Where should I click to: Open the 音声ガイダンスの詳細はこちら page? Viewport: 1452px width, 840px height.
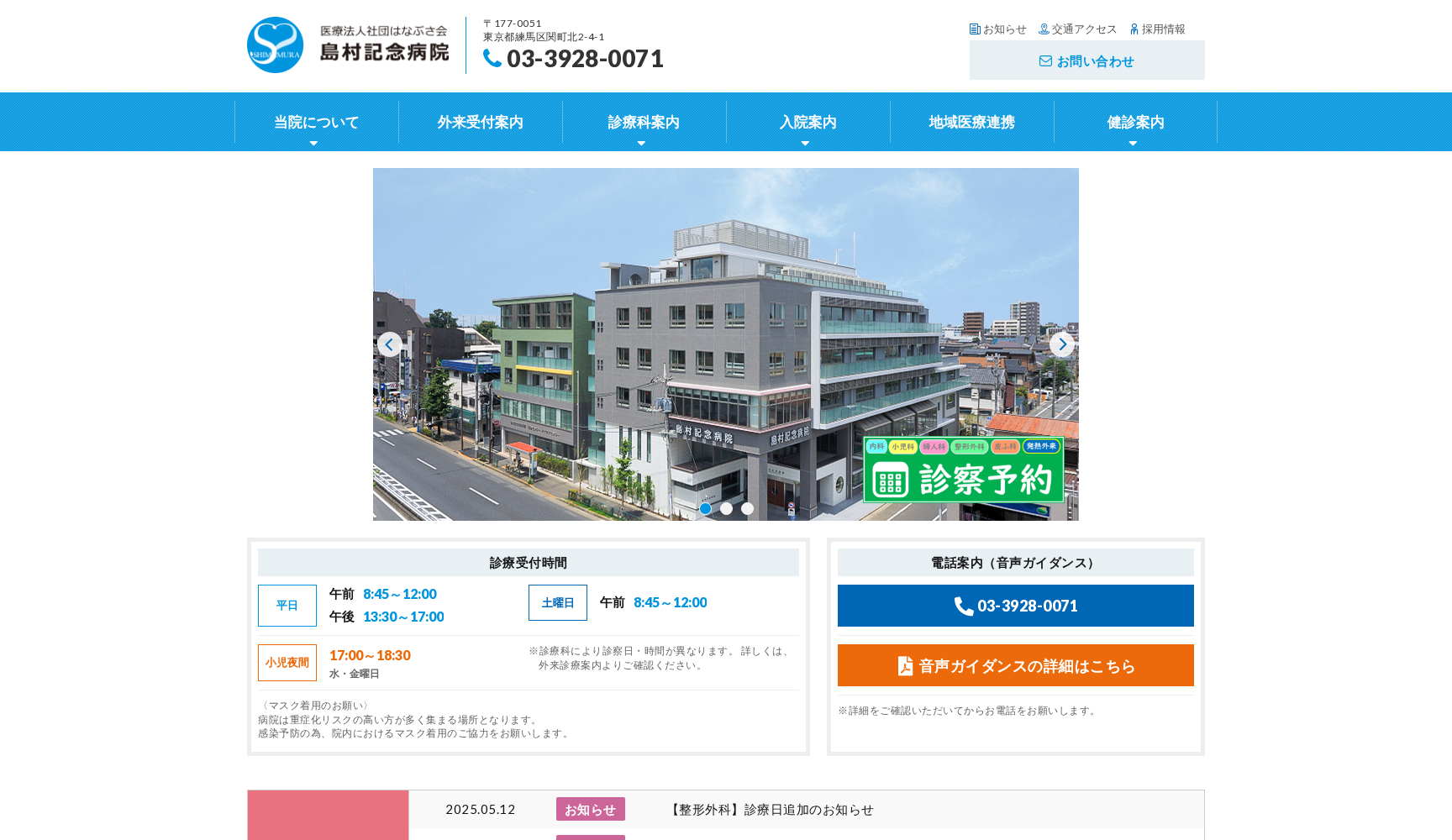pos(1016,665)
